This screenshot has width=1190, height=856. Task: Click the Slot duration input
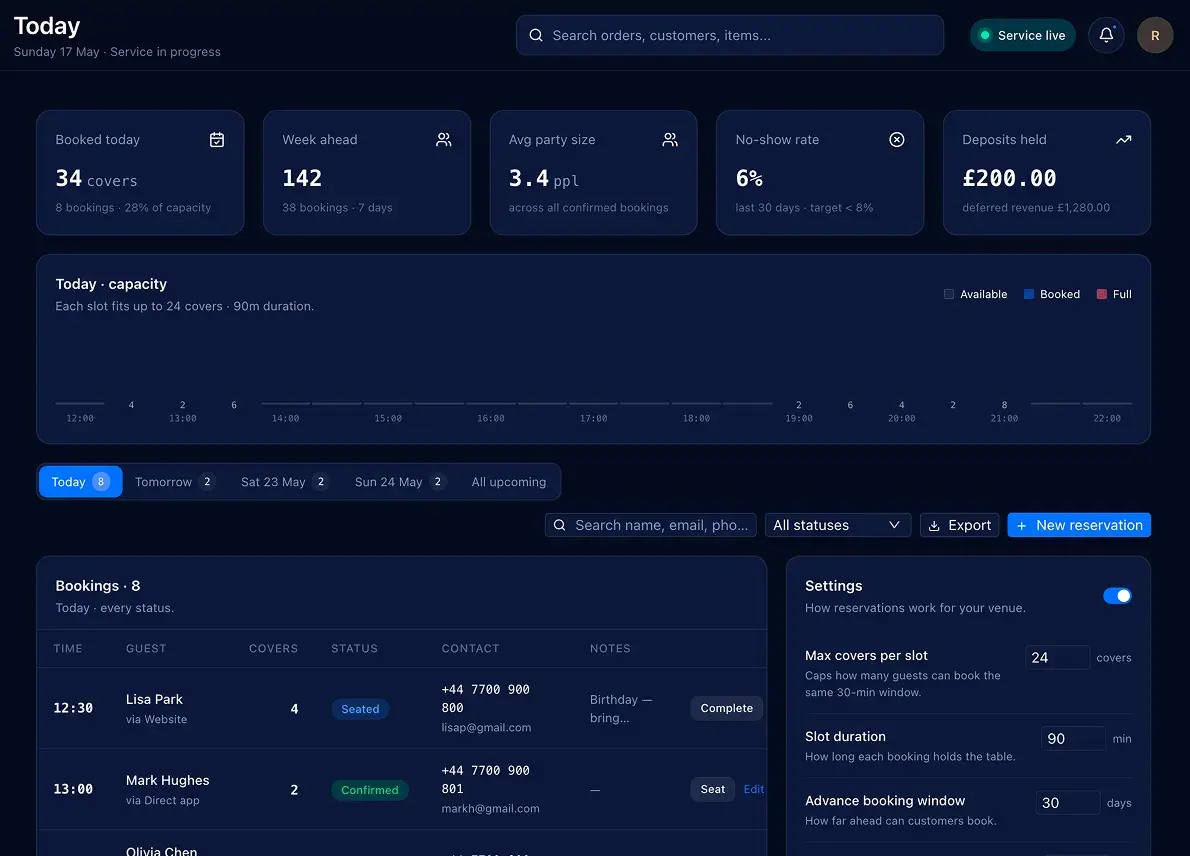point(1073,738)
